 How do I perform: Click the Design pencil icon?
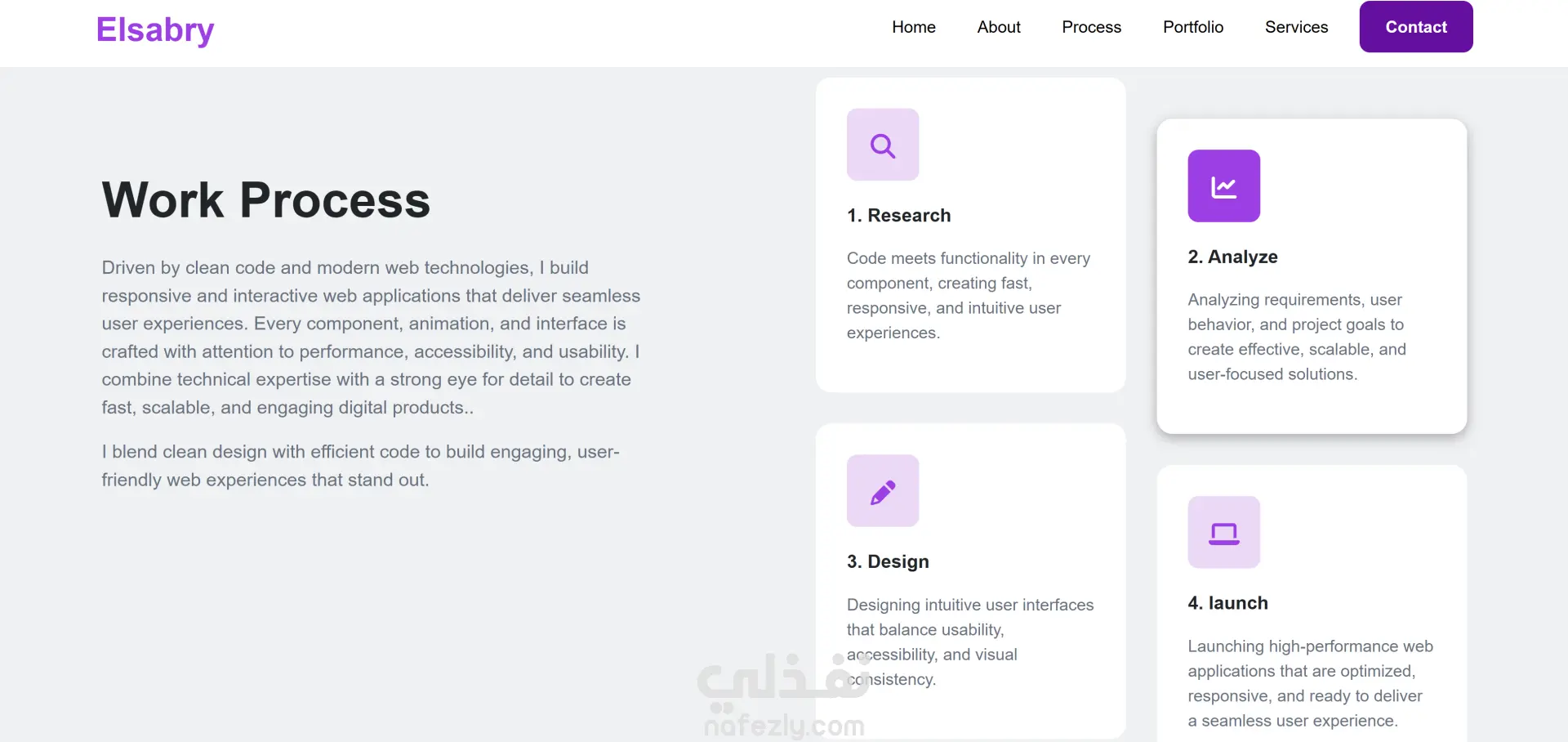[x=883, y=491]
